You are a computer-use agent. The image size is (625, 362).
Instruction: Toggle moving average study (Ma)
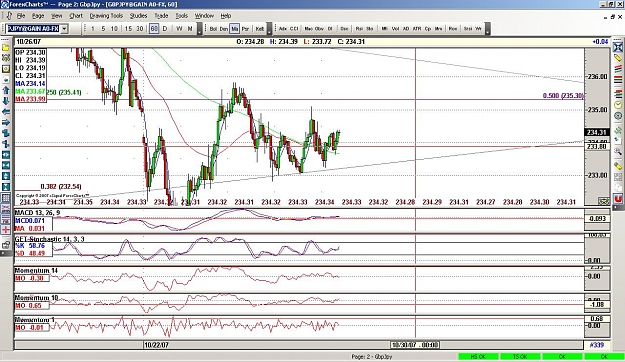click(234, 29)
